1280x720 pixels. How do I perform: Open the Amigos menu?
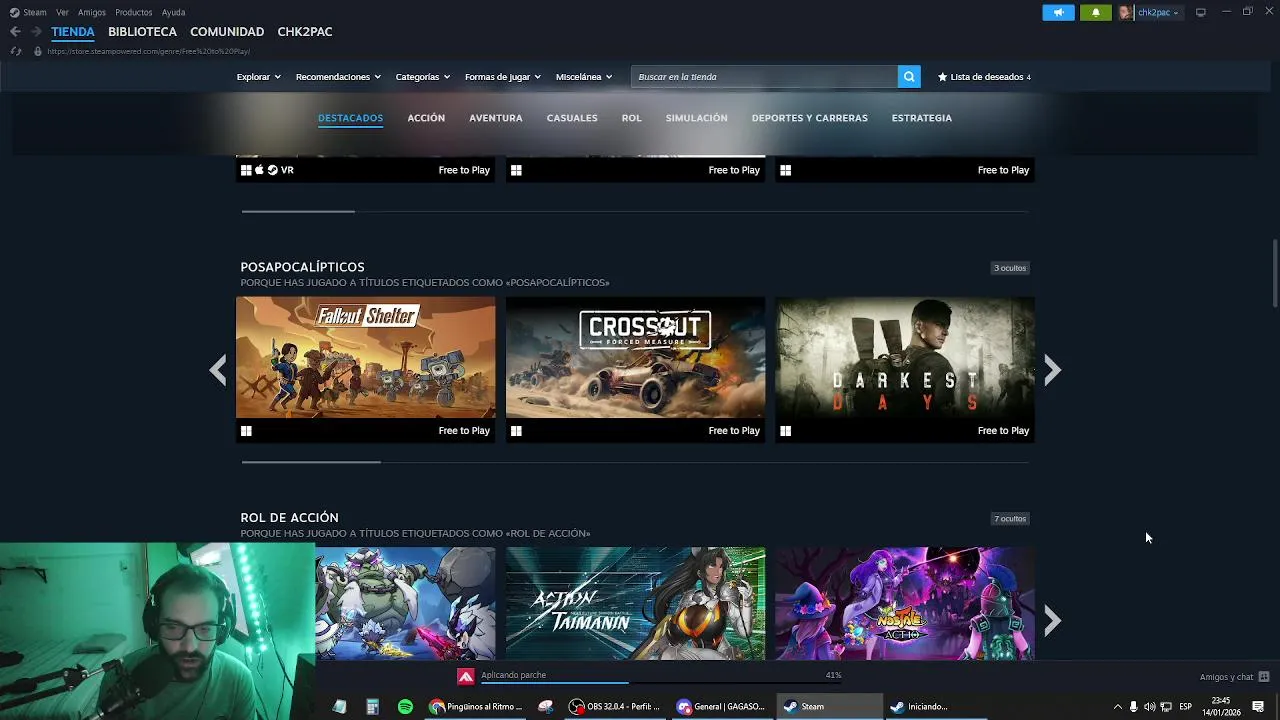(x=92, y=12)
